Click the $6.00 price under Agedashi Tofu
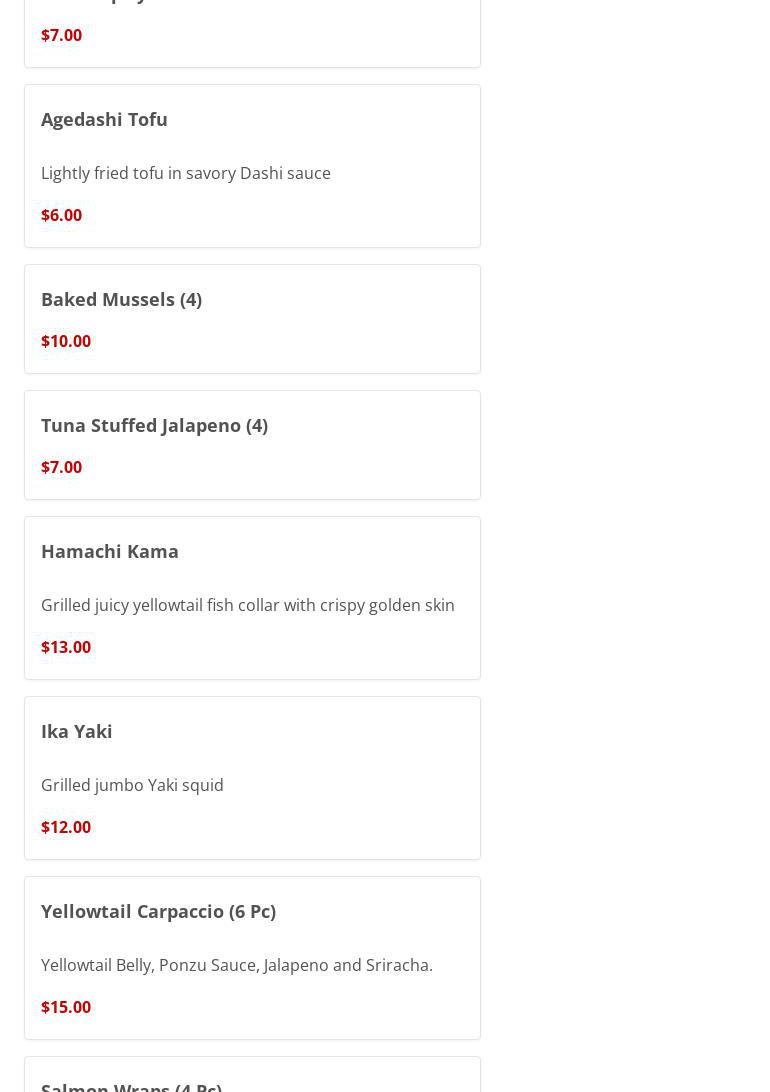 tap(61, 215)
